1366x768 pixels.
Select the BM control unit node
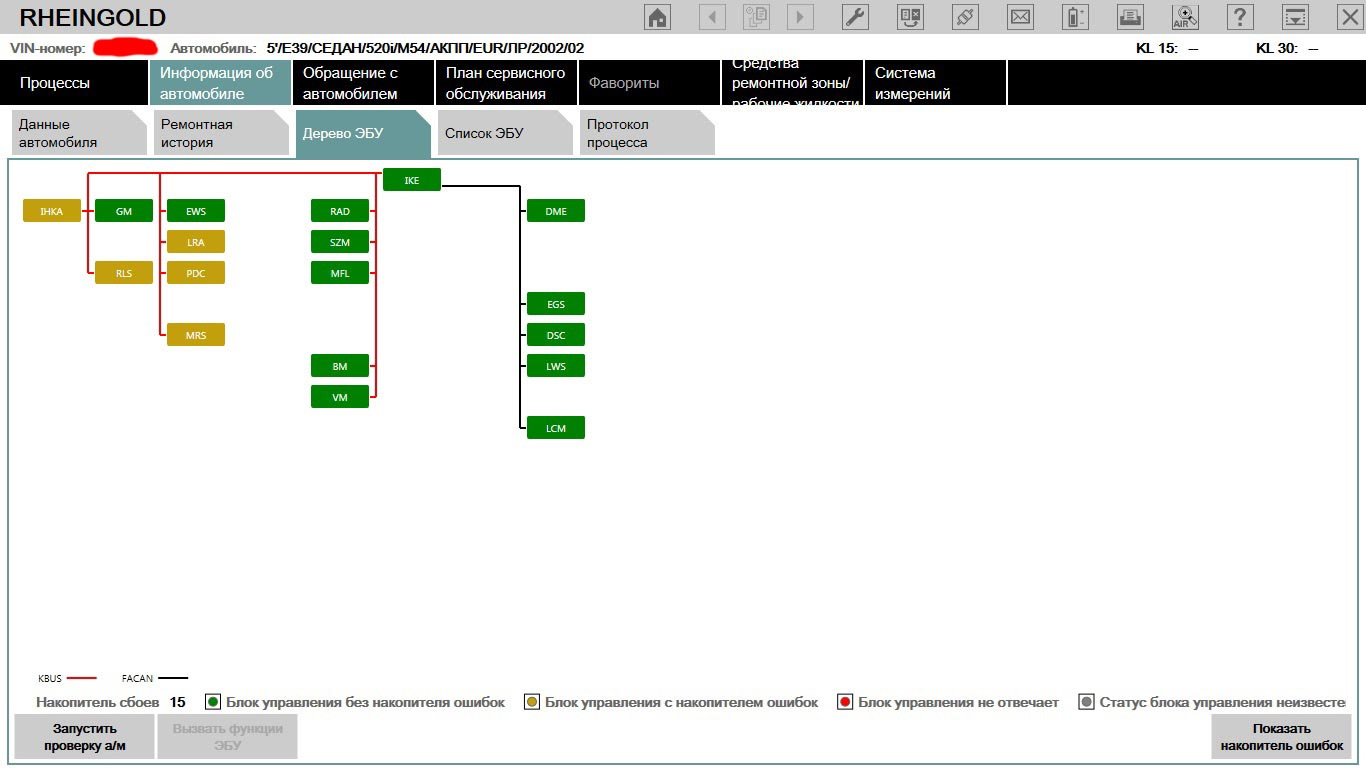click(x=340, y=366)
